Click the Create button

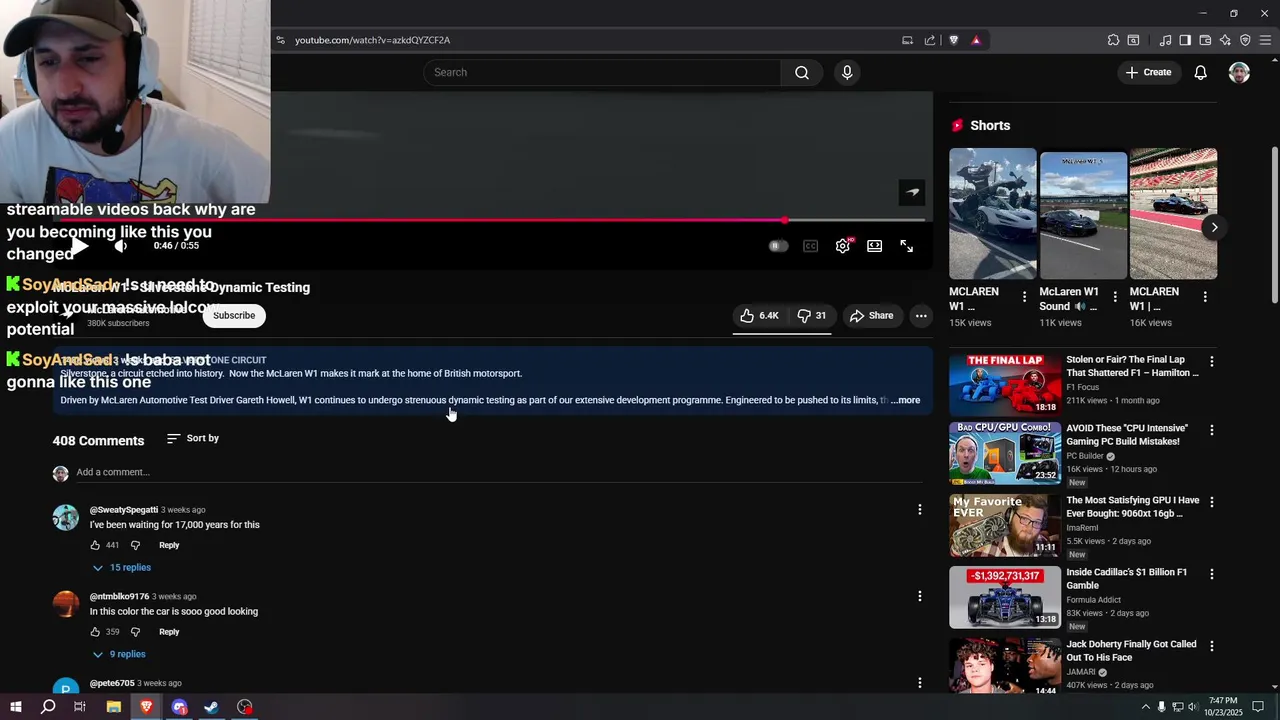coord(1148,72)
